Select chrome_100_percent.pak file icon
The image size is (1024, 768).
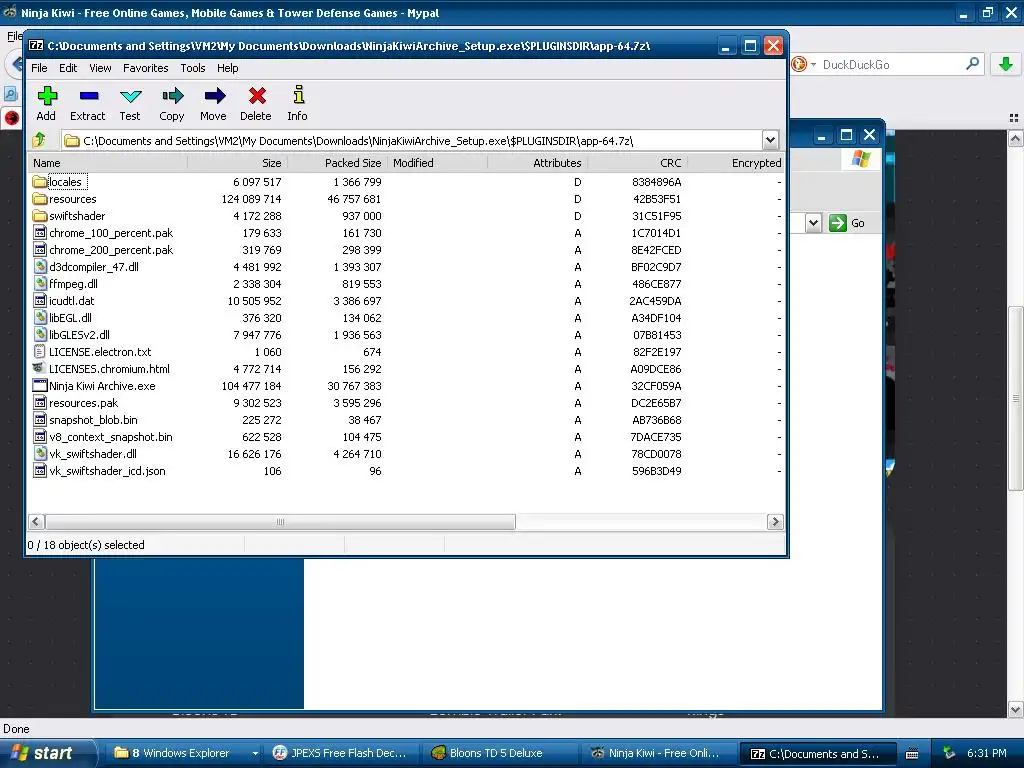tap(40, 232)
